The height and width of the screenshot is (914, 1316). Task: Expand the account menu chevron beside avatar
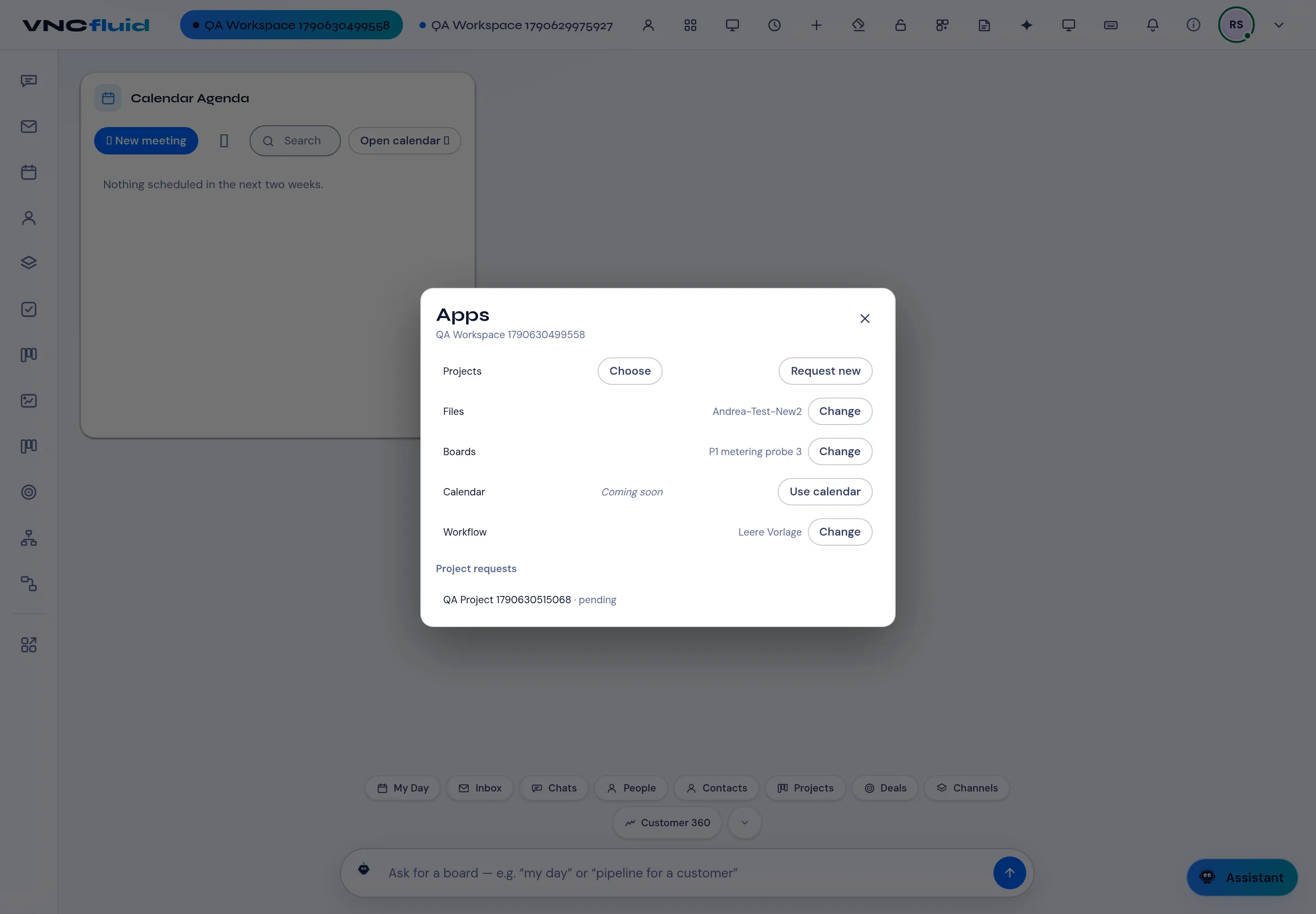pyautogui.click(x=1279, y=25)
